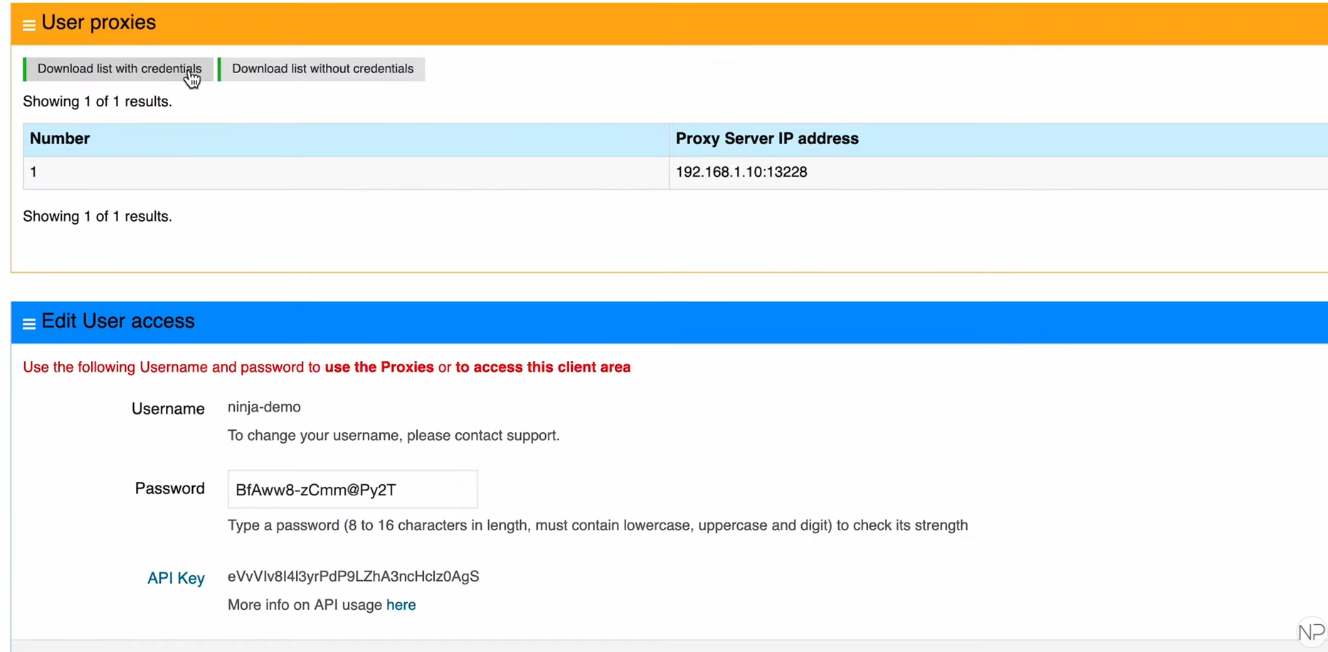1328x652 pixels.
Task: Click the Number column header
Action: point(60,139)
